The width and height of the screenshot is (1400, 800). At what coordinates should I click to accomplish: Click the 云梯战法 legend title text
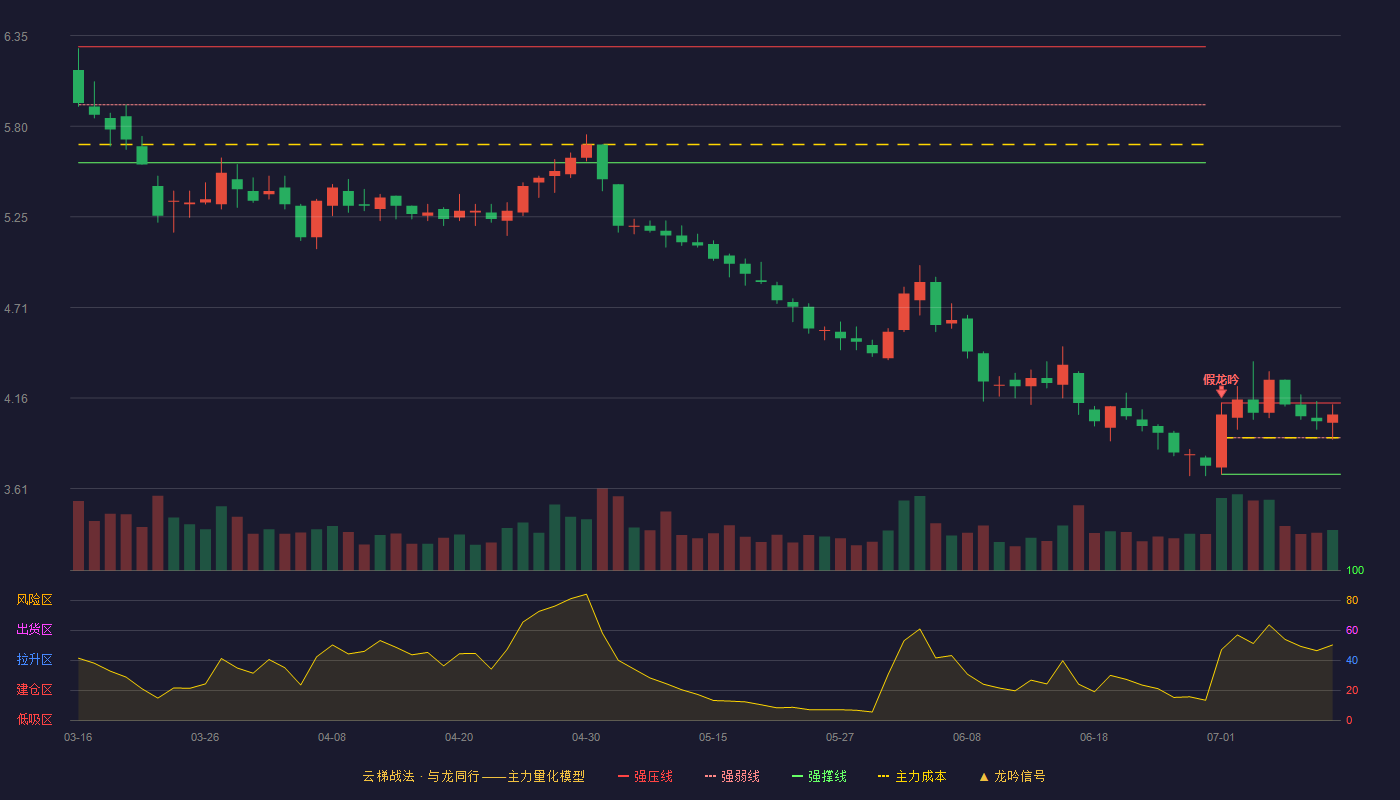[x=388, y=776]
